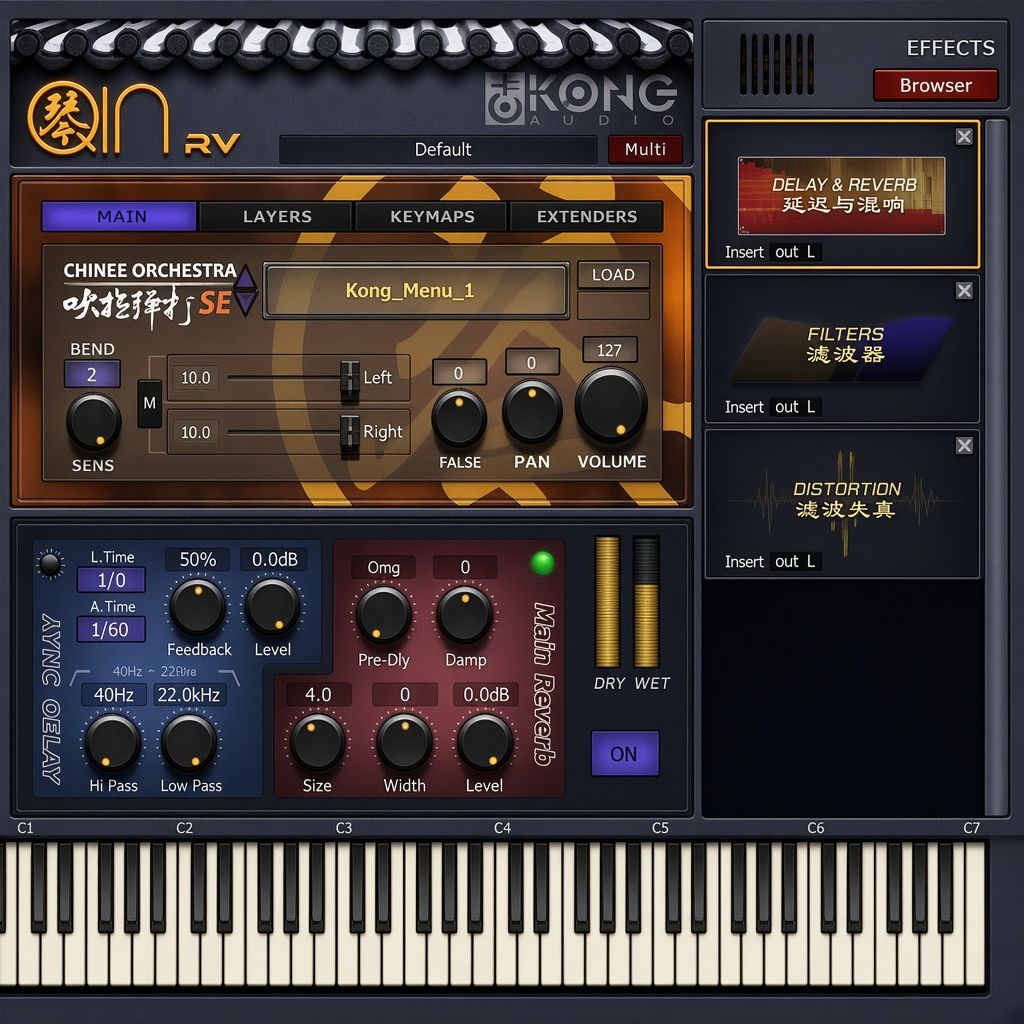Switch to the LAYERS tab
The width and height of the screenshot is (1024, 1024).
tap(276, 216)
